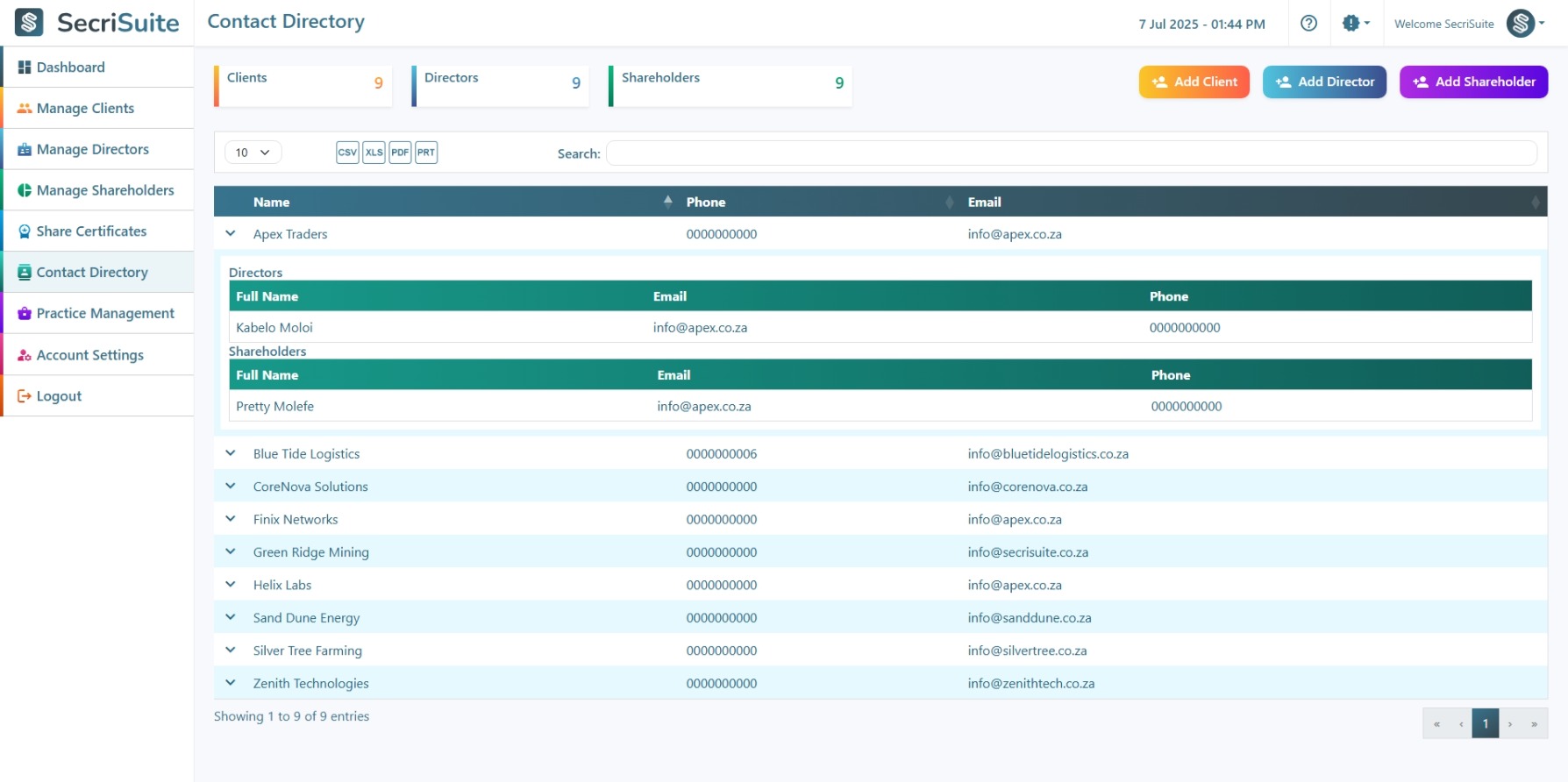Image resolution: width=1568 pixels, height=782 pixels.
Task: Click the SecriSuite logo icon
Action: click(29, 23)
